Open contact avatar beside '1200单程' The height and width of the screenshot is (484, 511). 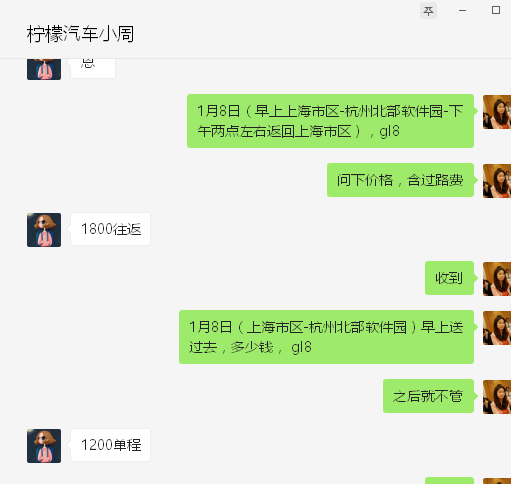tap(44, 446)
